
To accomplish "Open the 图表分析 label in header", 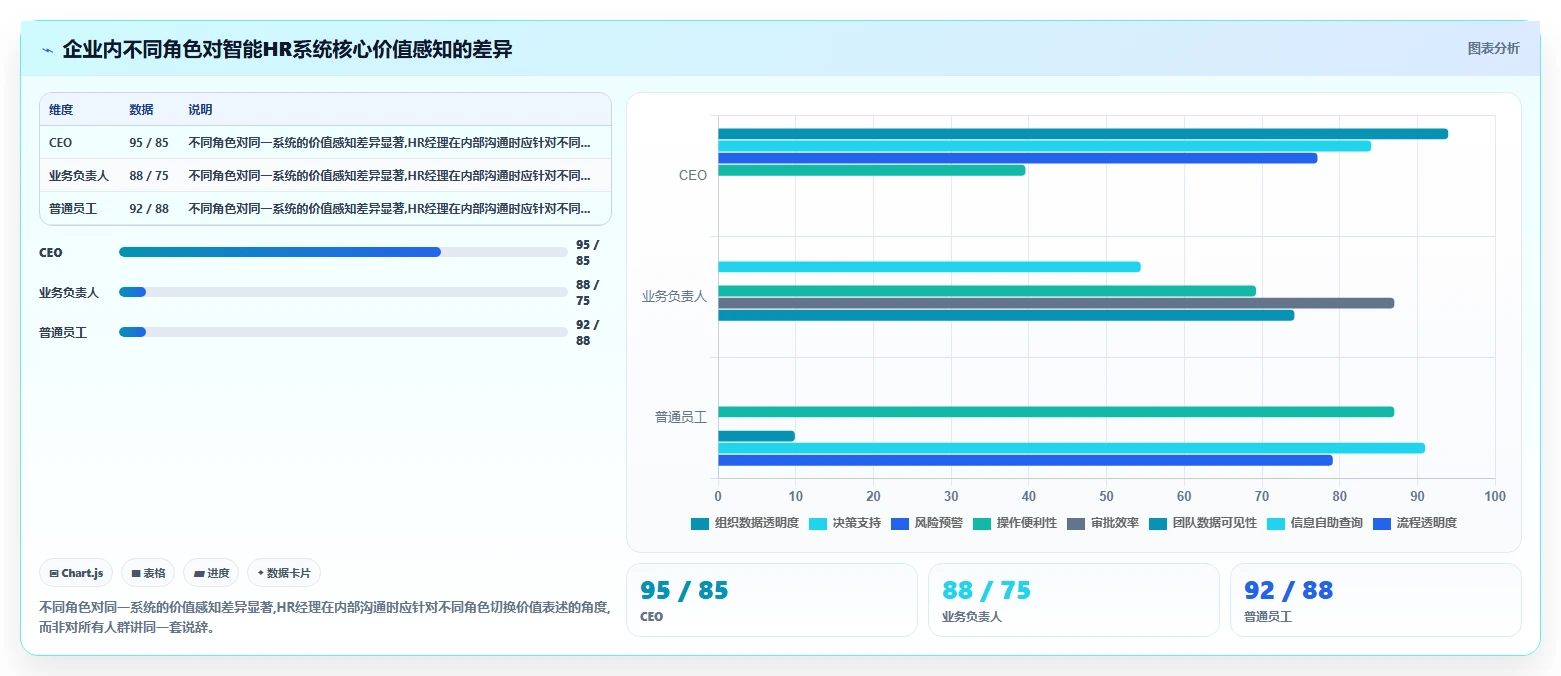I will pyautogui.click(x=1493, y=49).
